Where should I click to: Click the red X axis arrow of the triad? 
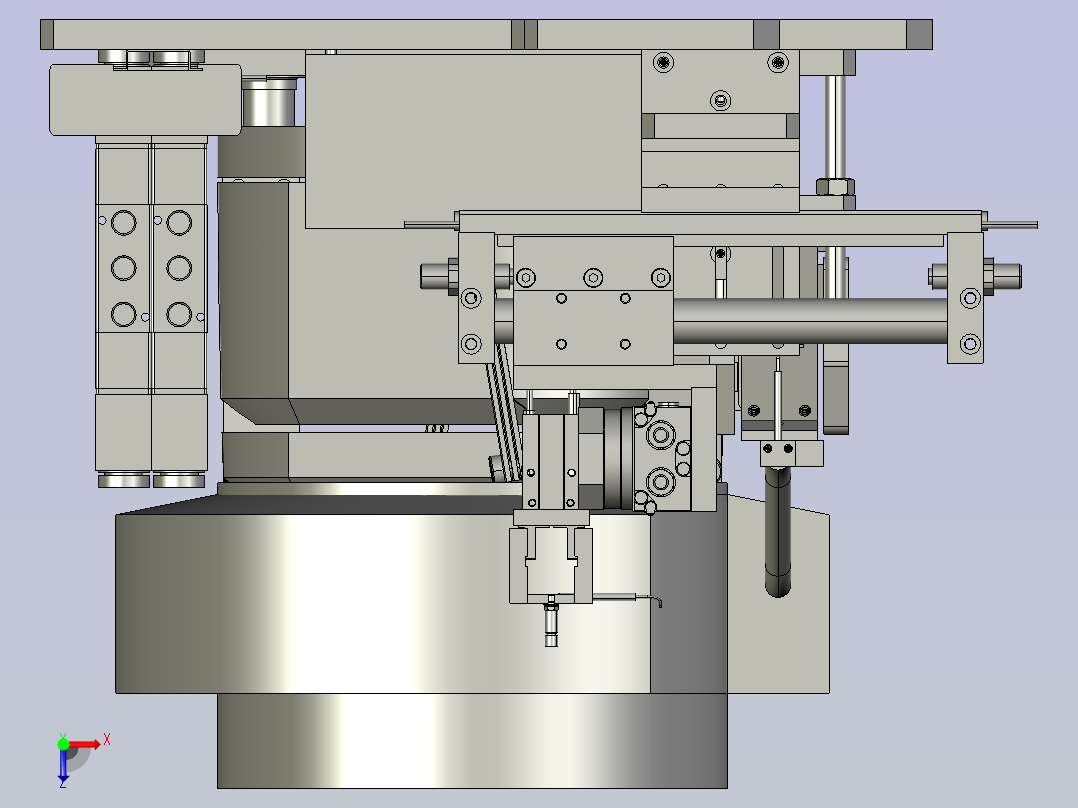coord(85,745)
